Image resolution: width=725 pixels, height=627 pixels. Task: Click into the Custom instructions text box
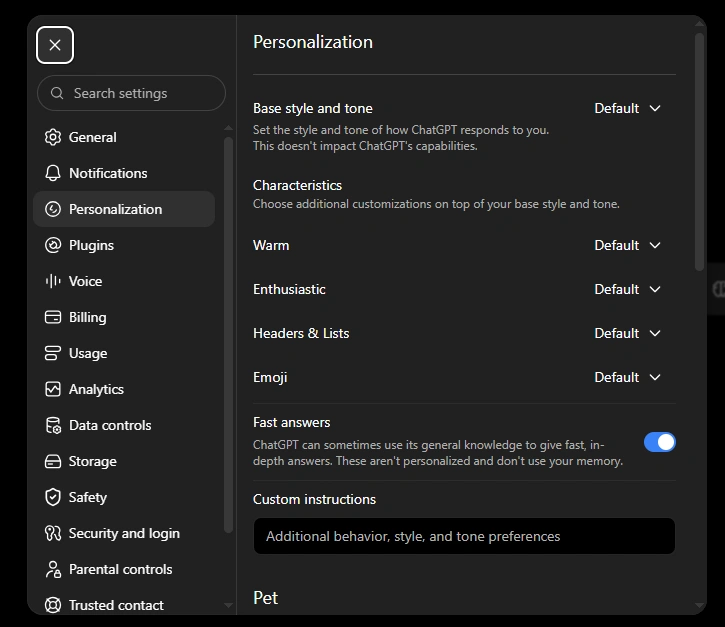(464, 536)
